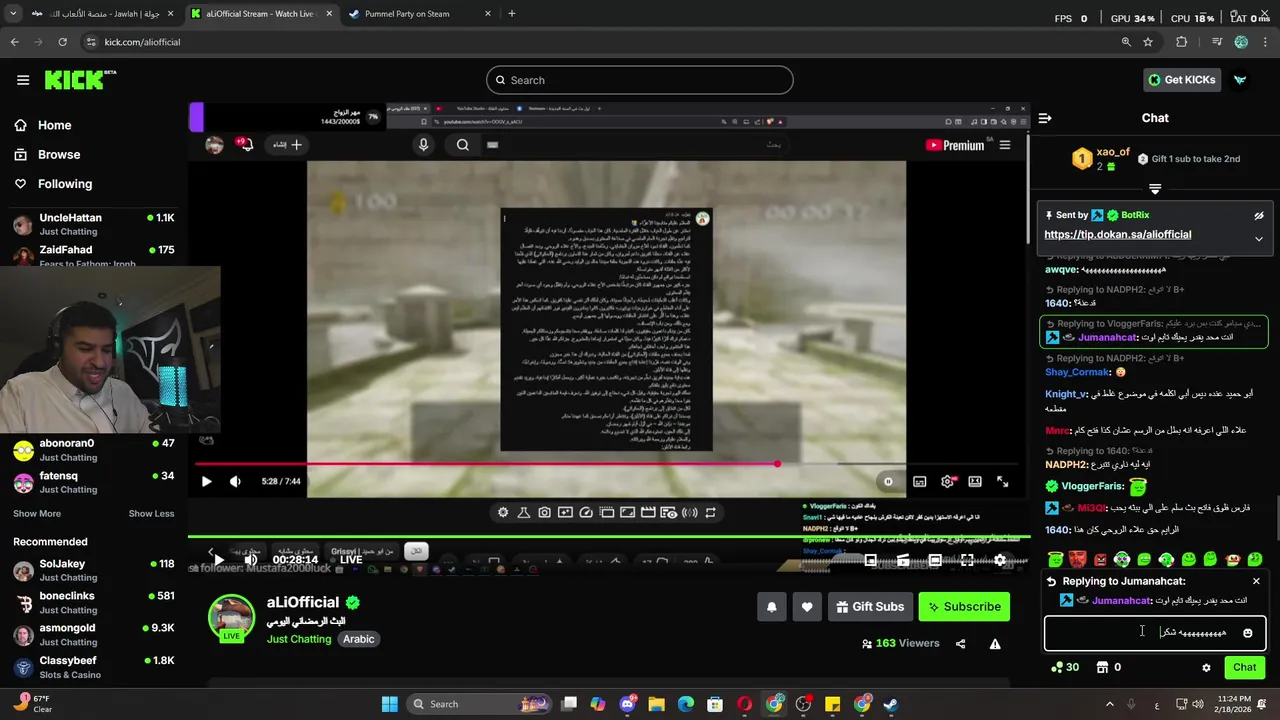Play the embedded YouTube video
The width and height of the screenshot is (1280, 720).
pos(206,482)
